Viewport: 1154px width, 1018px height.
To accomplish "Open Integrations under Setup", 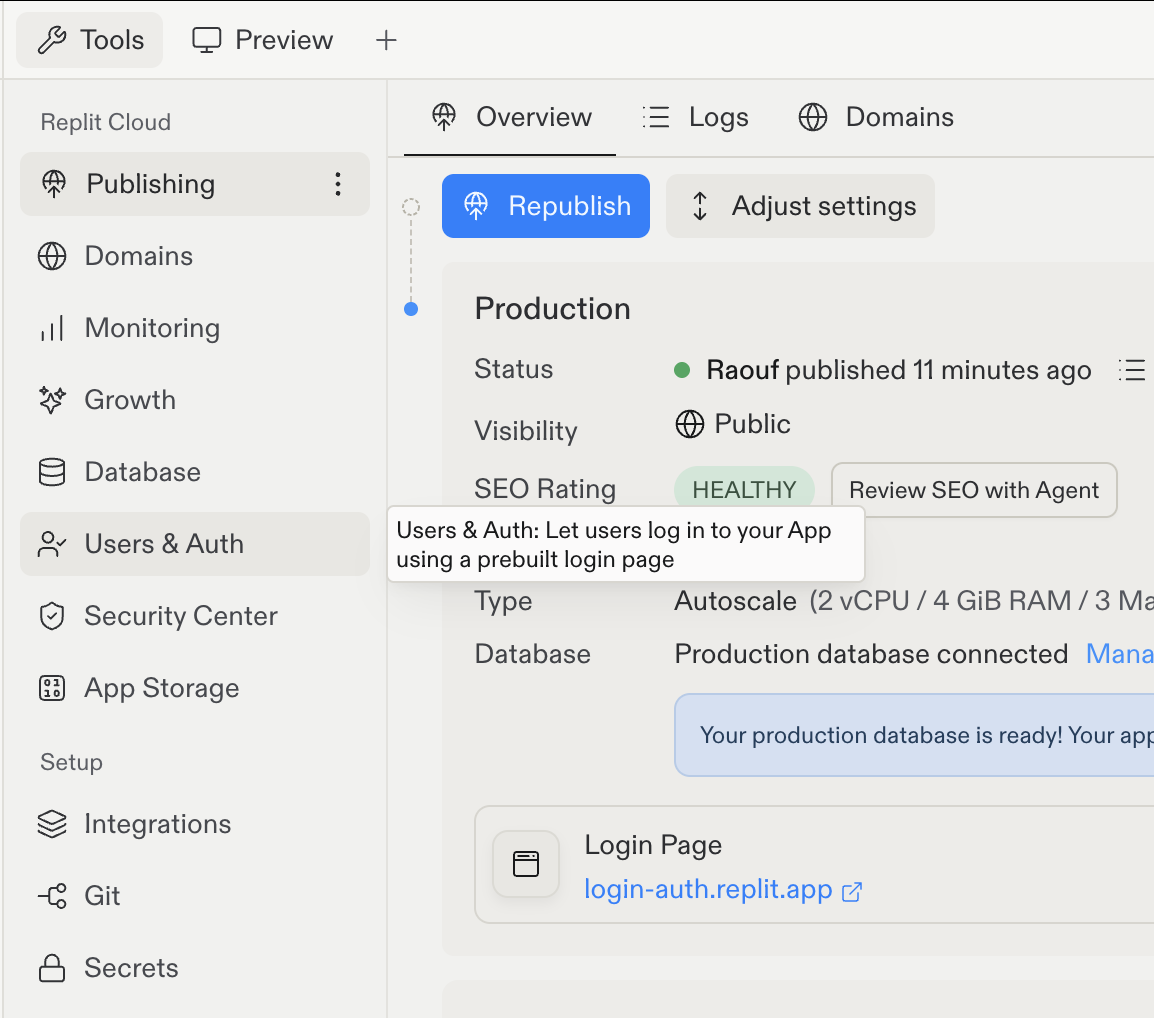I will [x=194, y=824].
